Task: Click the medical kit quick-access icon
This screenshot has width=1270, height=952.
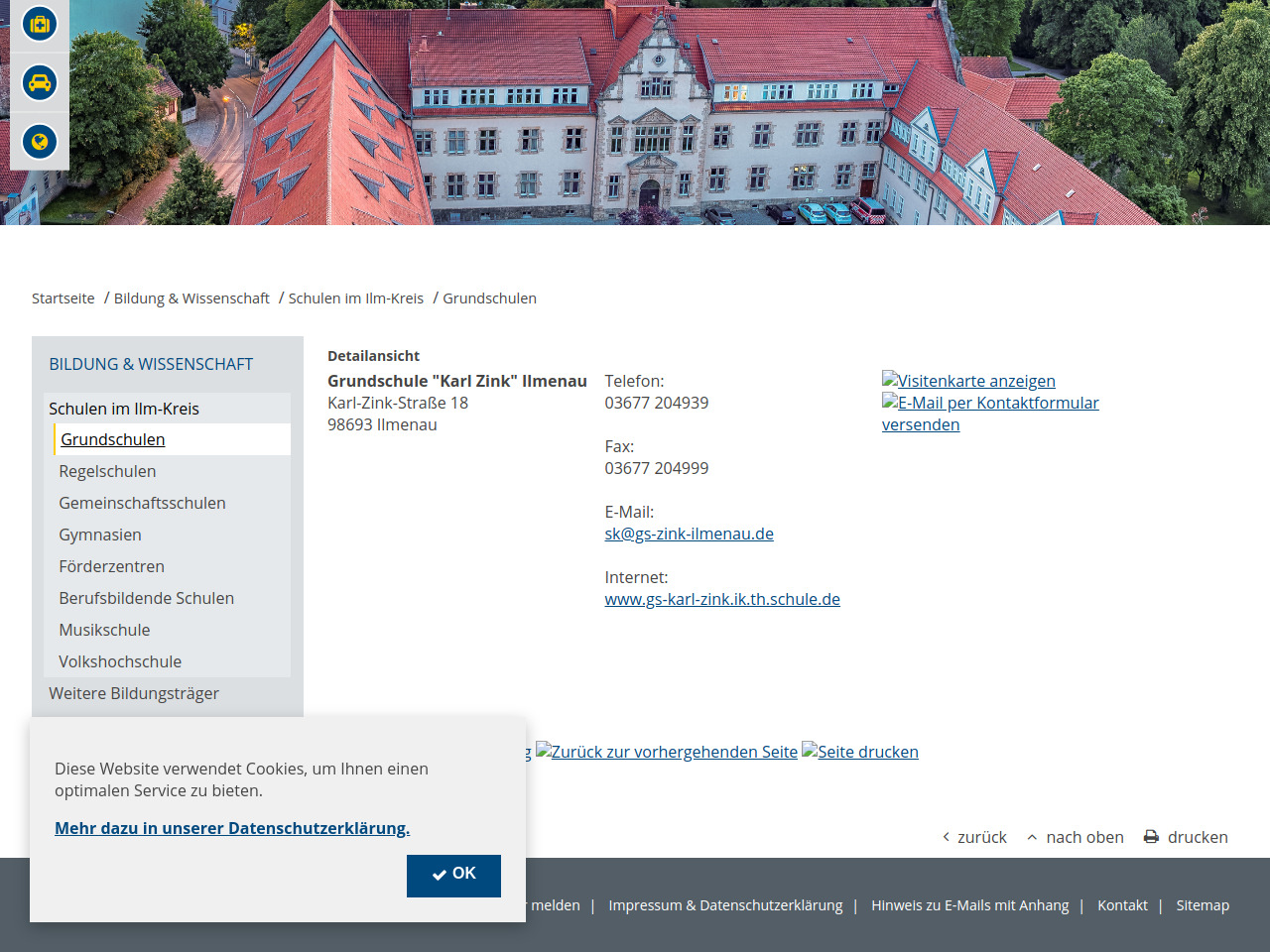Action: tap(40, 24)
